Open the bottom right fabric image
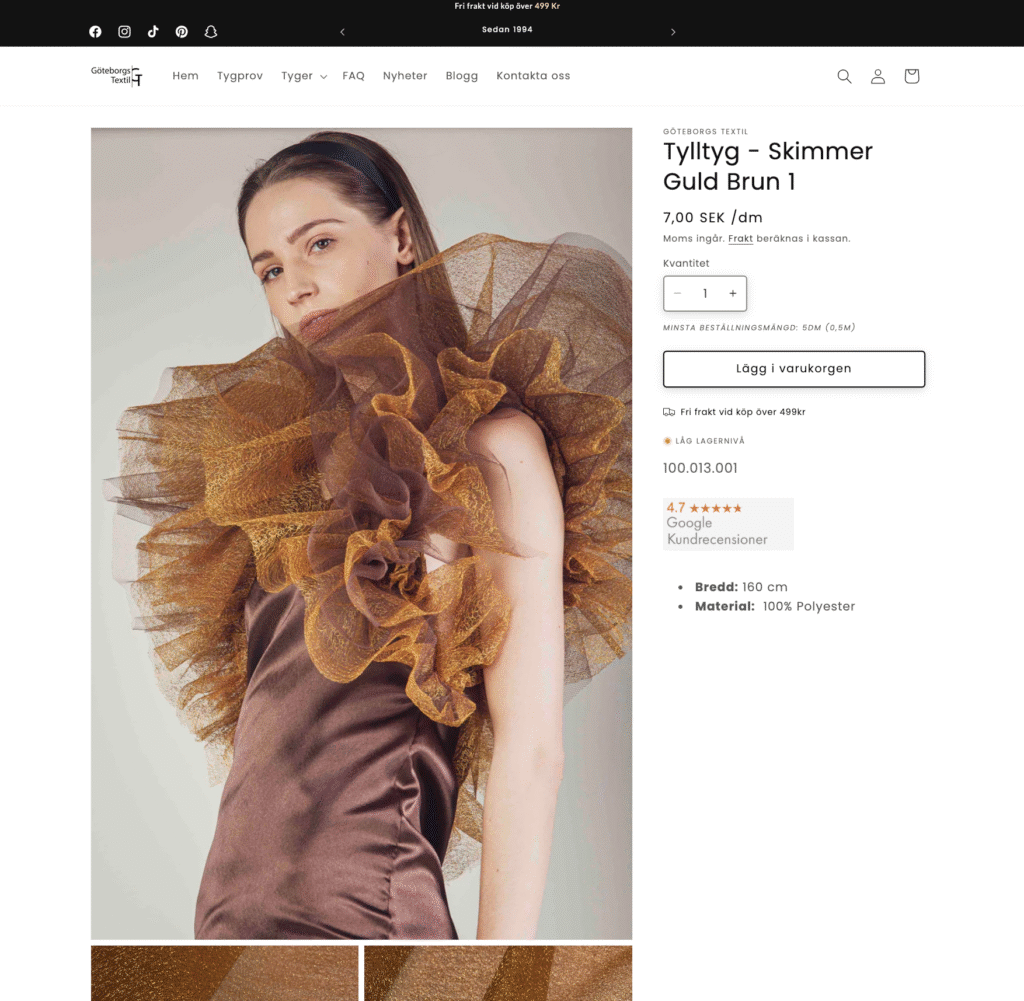Viewport: 1024px width, 1001px height. (x=498, y=973)
